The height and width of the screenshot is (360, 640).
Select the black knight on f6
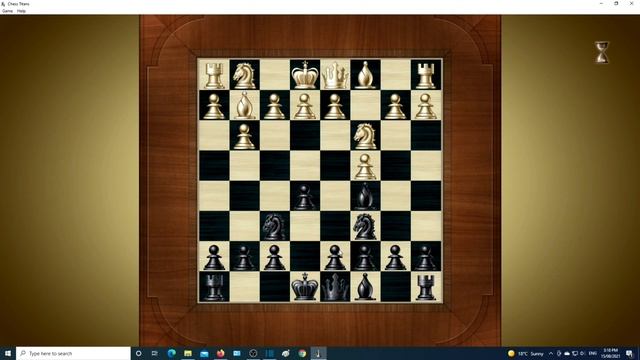coord(274,227)
